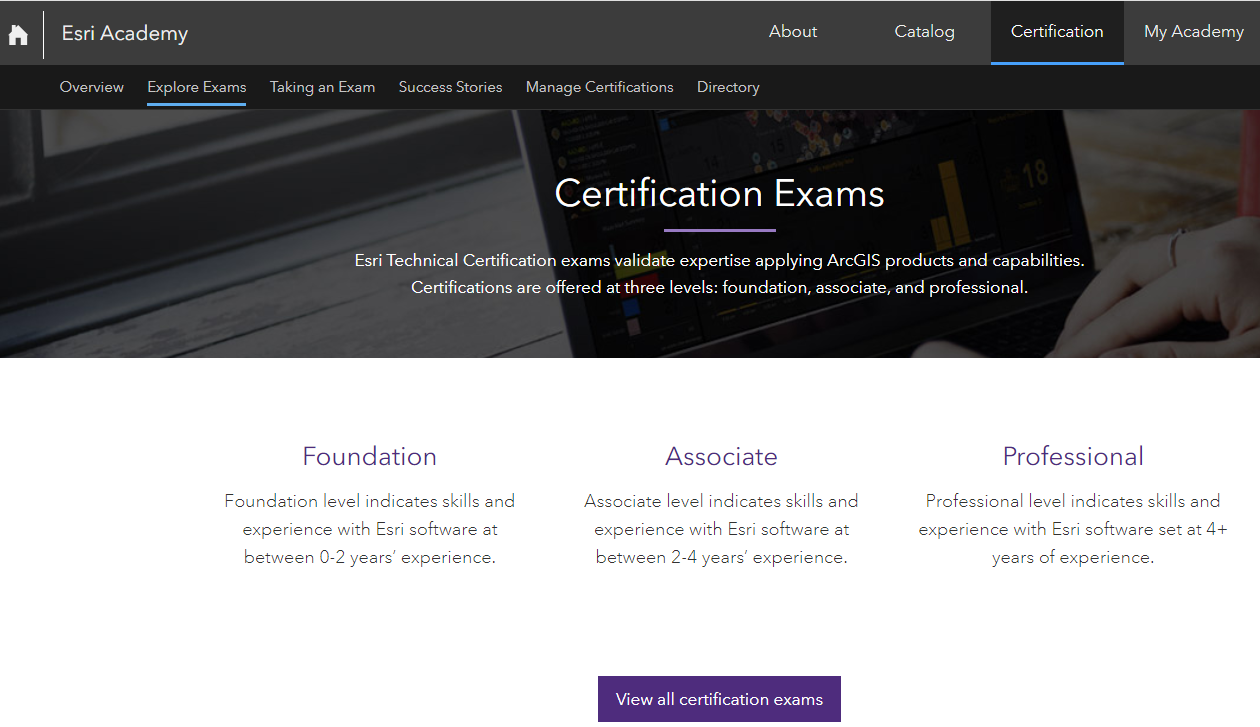This screenshot has height=727, width=1260.
Task: Click the sentence starting 'Esri Technical Certification exams validate'
Action: click(719, 260)
